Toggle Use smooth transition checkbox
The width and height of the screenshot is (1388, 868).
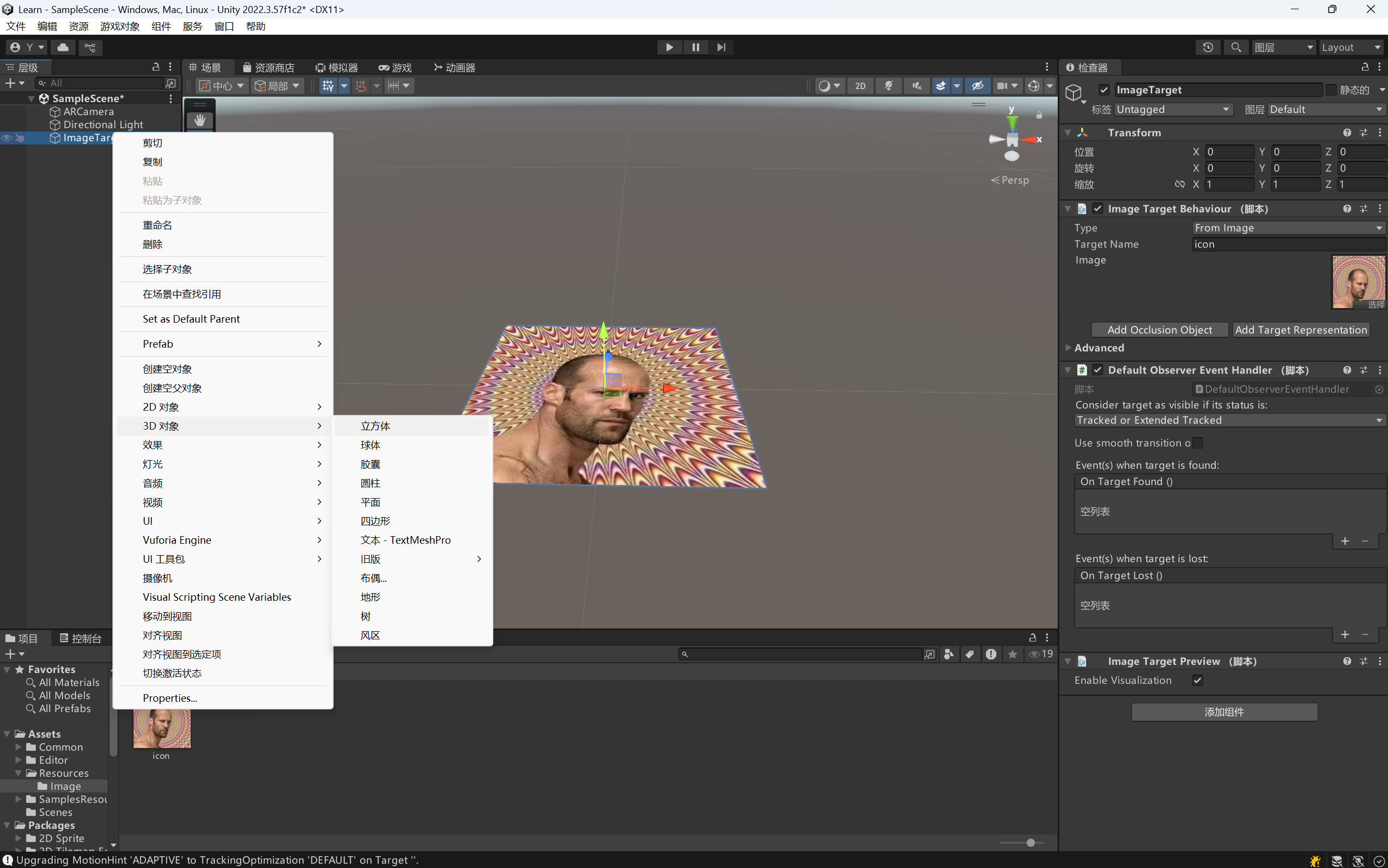[1197, 443]
